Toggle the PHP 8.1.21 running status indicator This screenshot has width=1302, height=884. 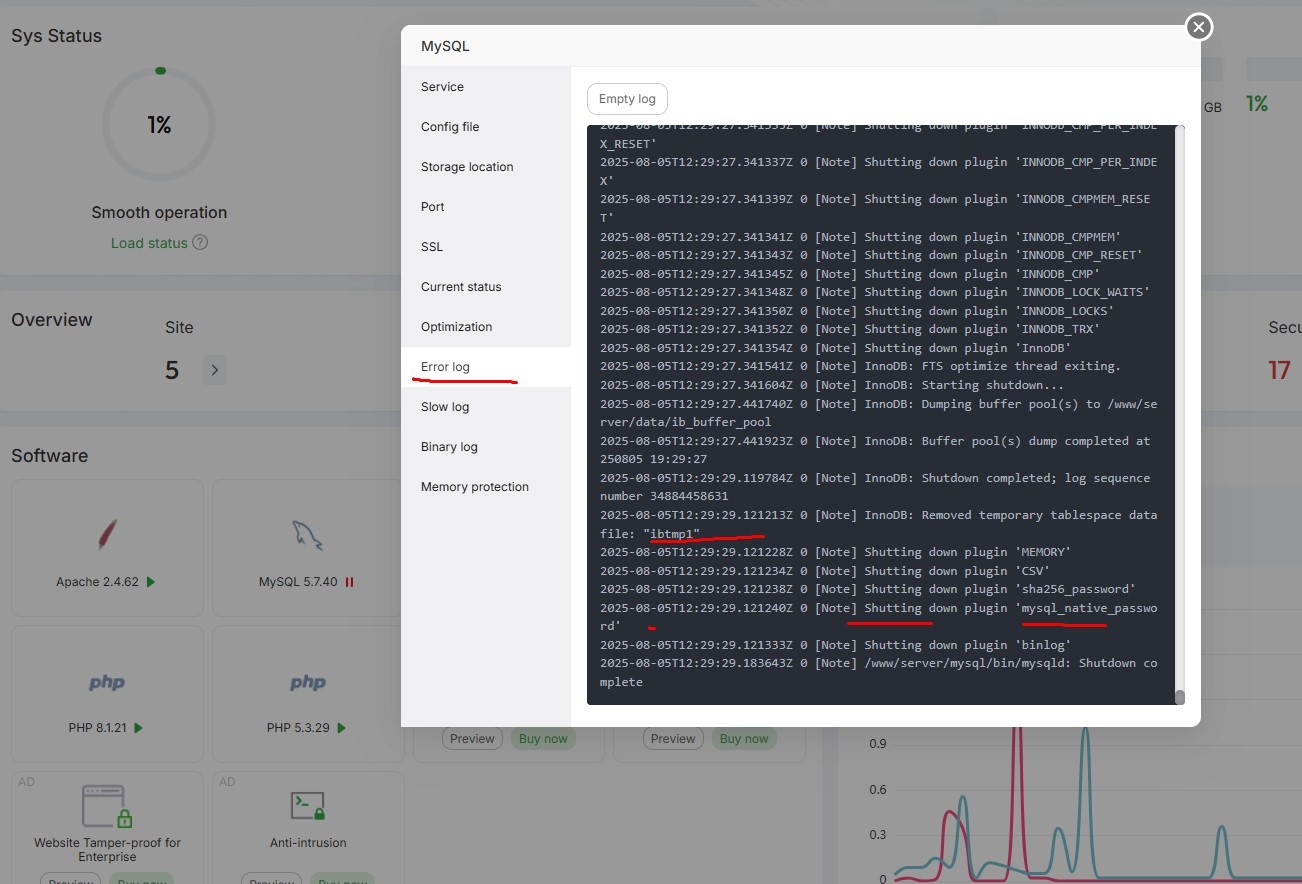[138, 728]
